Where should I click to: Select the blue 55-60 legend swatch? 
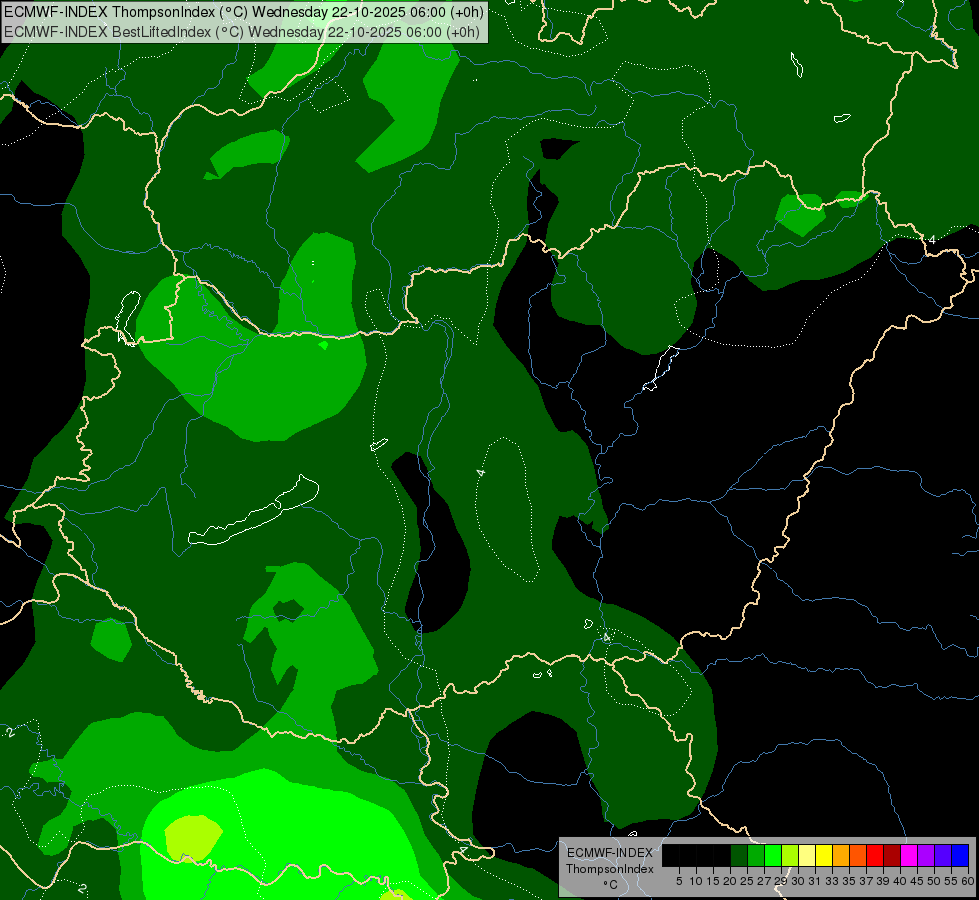tap(960, 855)
